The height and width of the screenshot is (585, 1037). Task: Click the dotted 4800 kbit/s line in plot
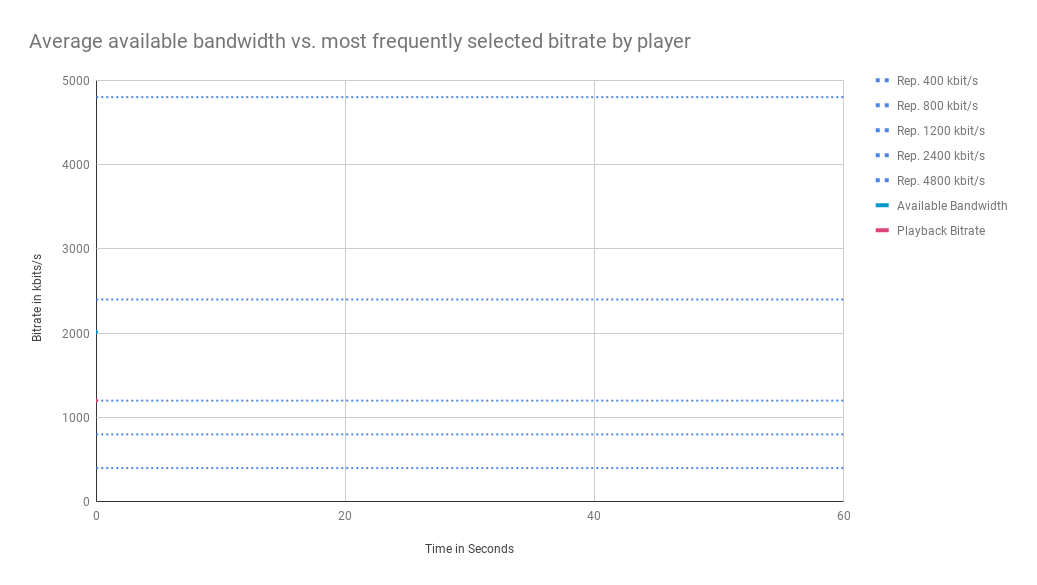[470, 97]
